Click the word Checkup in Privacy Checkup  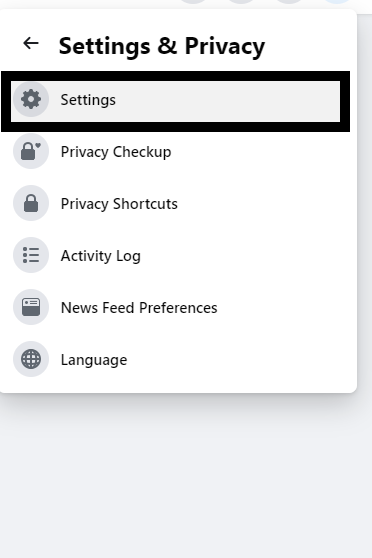(142, 152)
